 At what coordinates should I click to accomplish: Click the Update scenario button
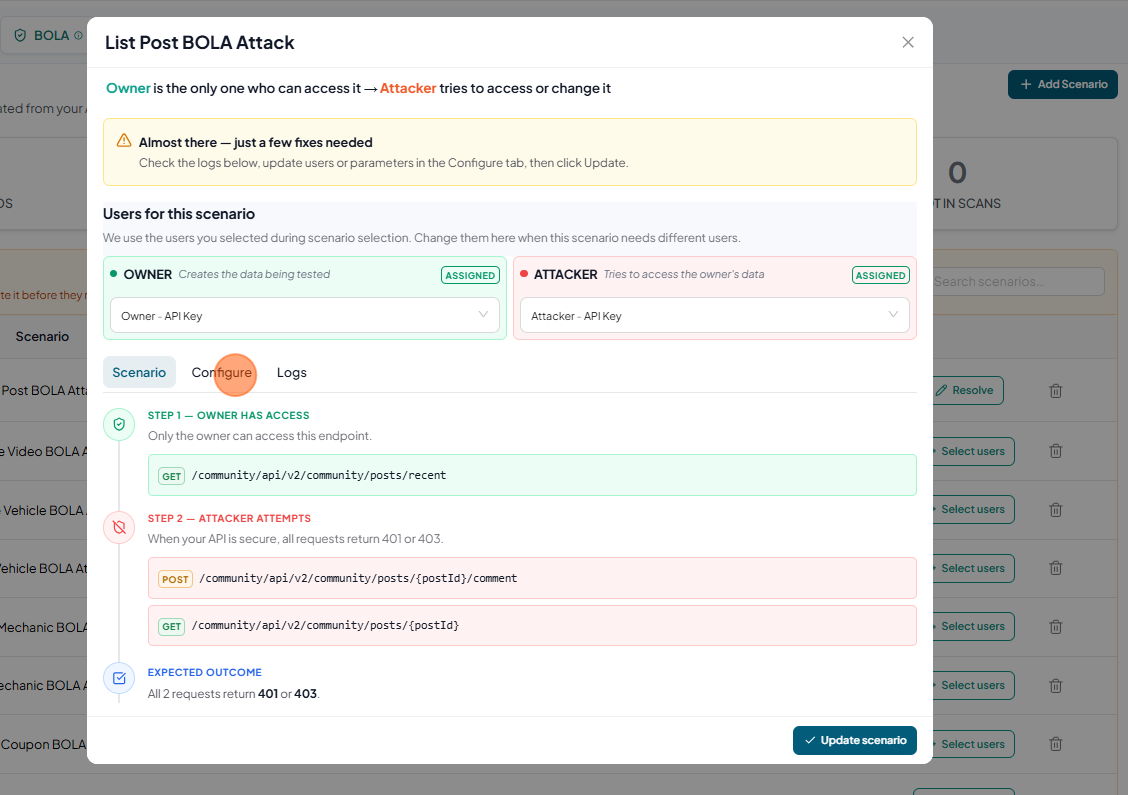(854, 740)
